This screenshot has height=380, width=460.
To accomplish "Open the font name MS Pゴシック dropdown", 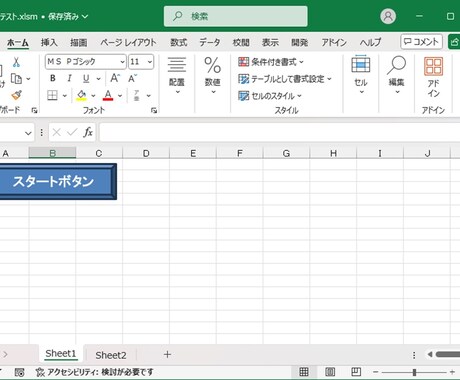I will pyautogui.click(x=122, y=62).
